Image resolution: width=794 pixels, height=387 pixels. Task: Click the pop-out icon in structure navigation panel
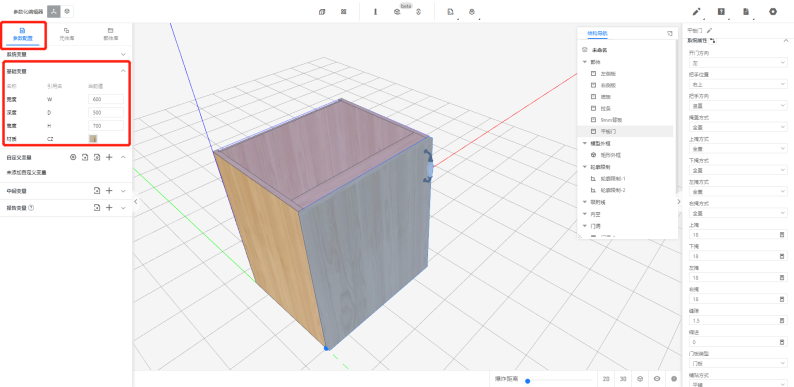point(670,33)
